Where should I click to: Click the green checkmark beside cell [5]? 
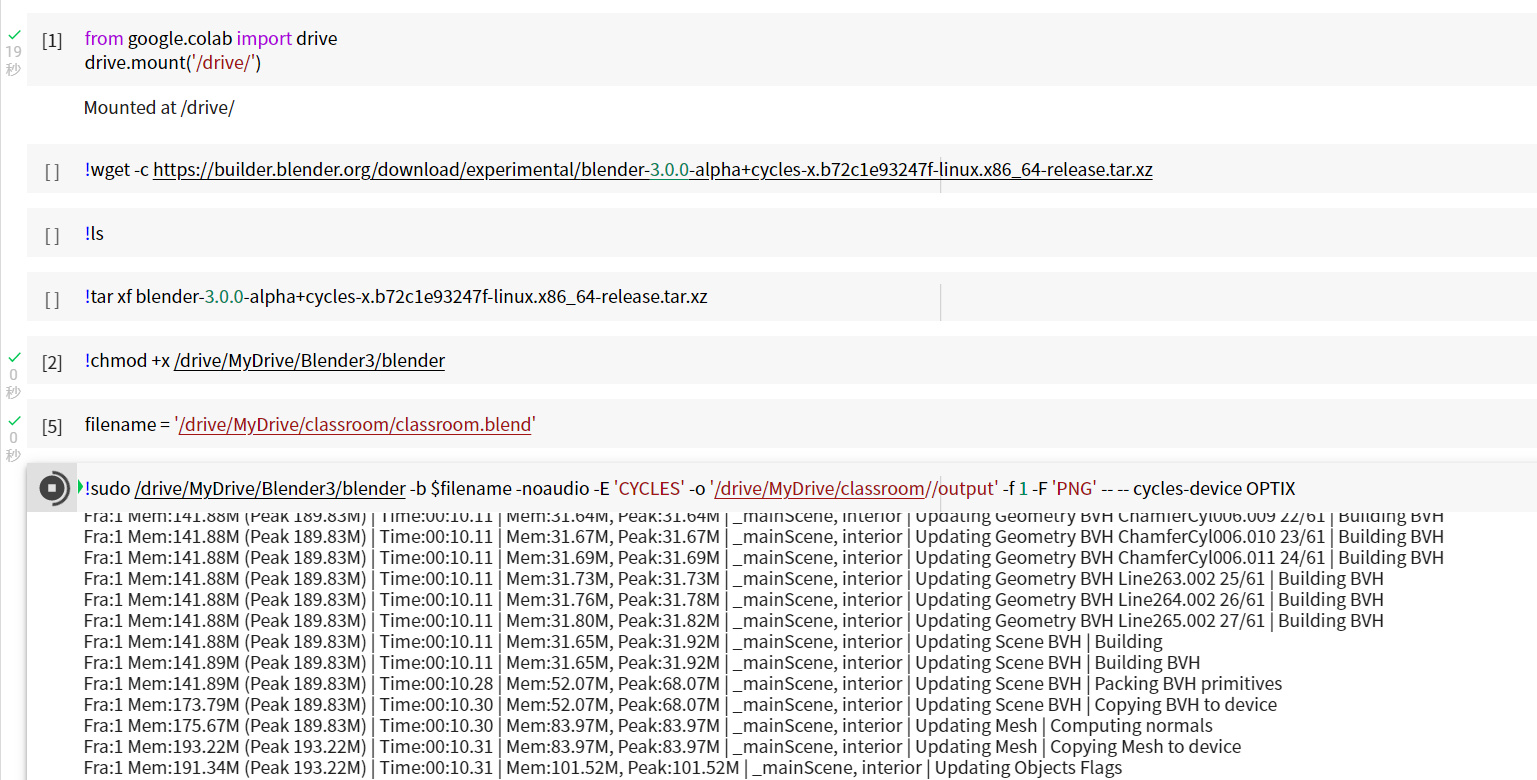pos(14,421)
